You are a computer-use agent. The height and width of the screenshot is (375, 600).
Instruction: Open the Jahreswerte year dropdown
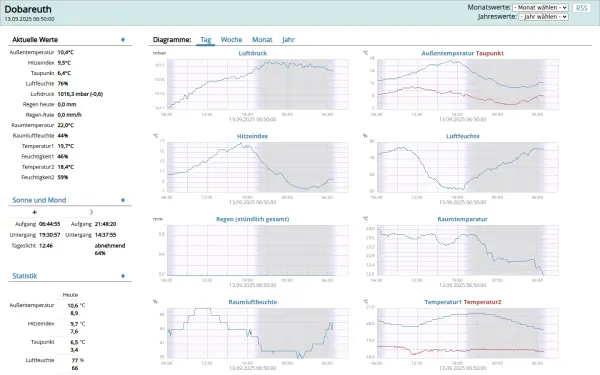pyautogui.click(x=543, y=17)
